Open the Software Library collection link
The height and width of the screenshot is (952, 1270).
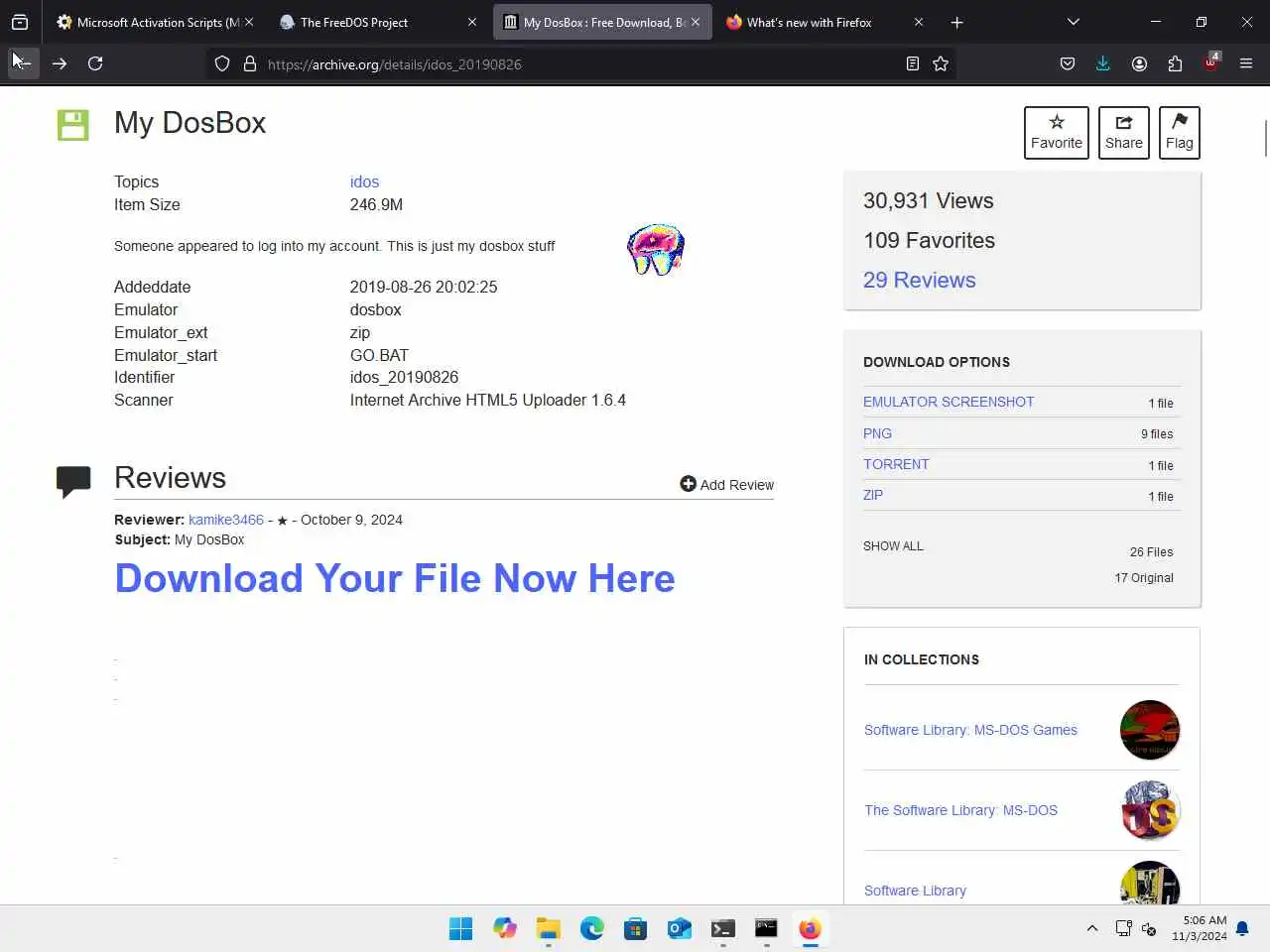tap(915, 891)
